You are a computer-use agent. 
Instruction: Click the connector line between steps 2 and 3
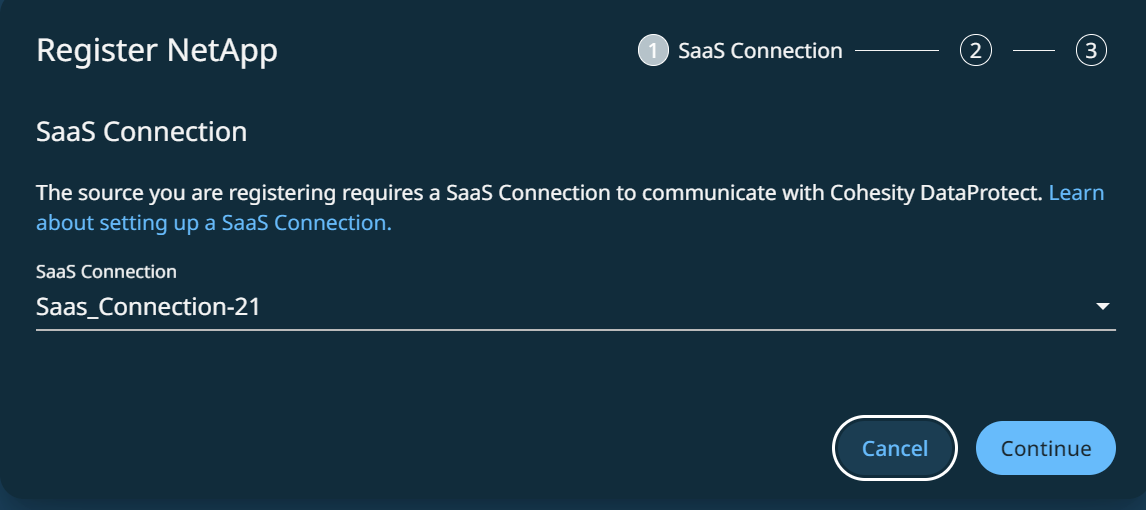click(1034, 50)
